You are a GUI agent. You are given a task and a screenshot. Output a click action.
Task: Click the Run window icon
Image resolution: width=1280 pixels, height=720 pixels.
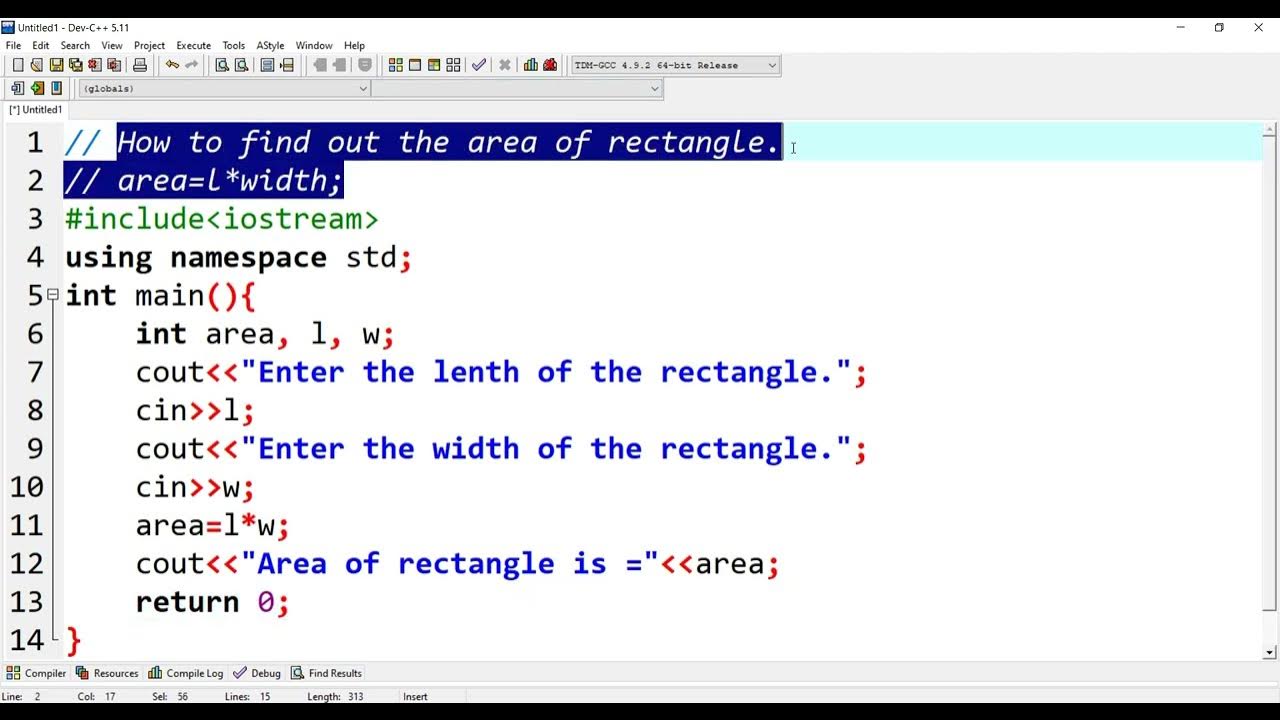tap(415, 65)
